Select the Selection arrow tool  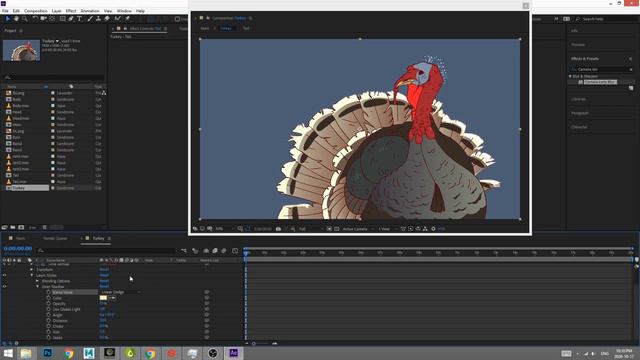tap(7, 19)
